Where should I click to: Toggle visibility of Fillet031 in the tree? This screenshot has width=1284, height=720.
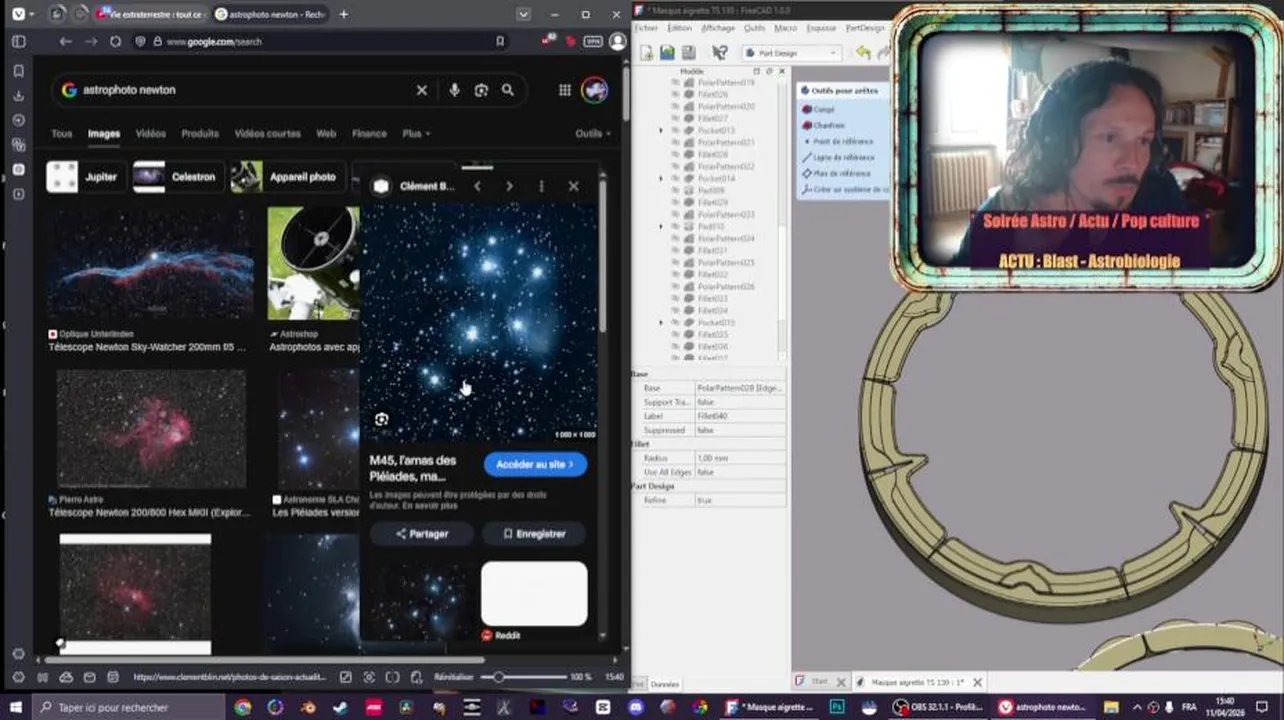tap(675, 250)
